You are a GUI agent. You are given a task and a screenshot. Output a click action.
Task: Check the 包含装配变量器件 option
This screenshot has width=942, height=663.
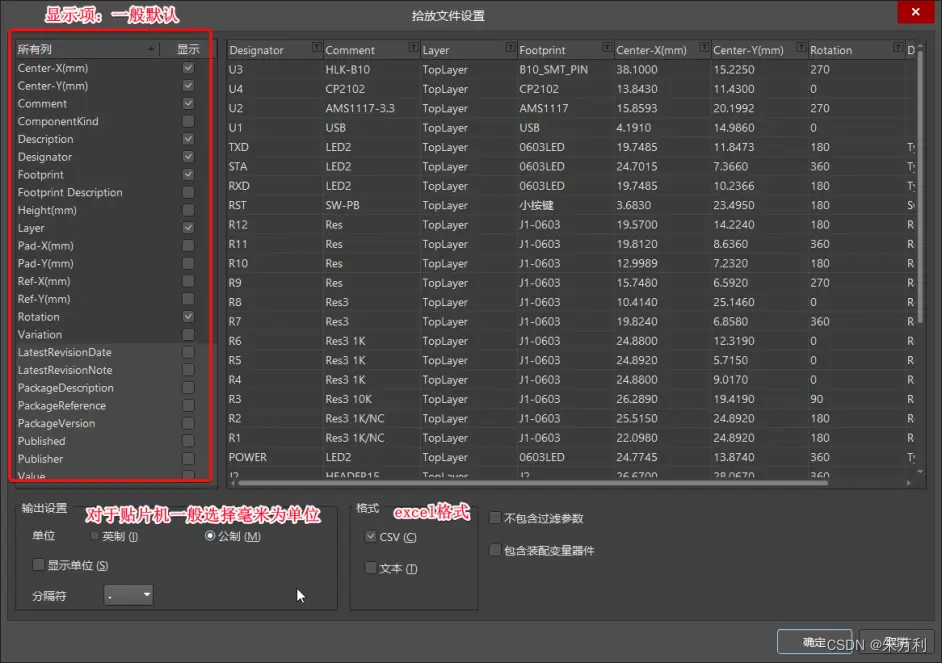pos(495,549)
